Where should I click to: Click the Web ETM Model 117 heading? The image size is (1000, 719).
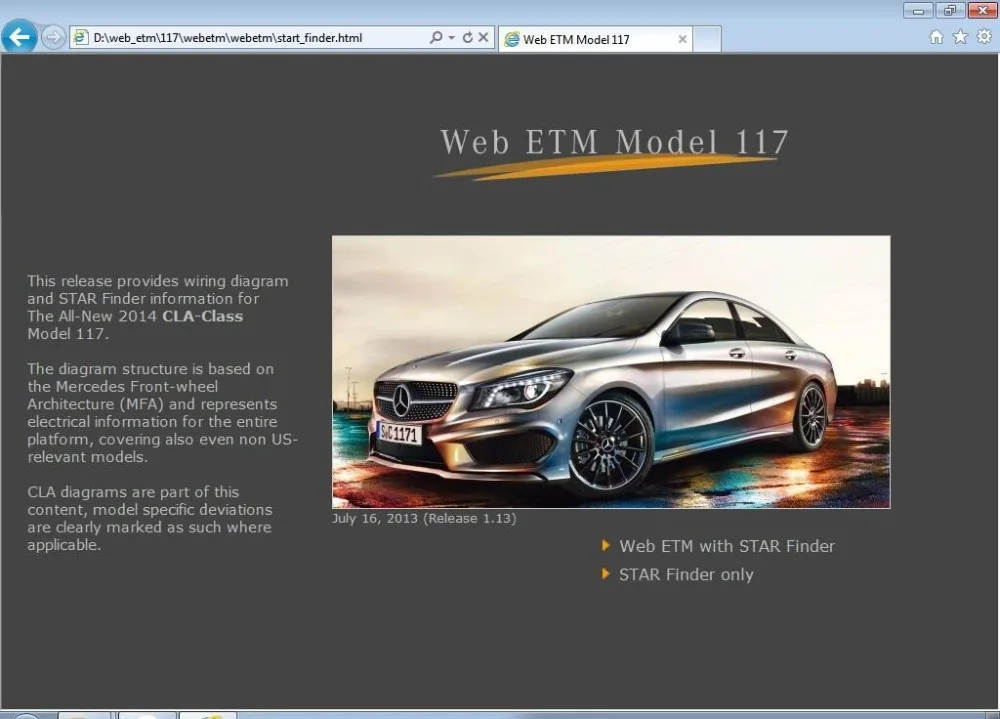click(x=615, y=142)
